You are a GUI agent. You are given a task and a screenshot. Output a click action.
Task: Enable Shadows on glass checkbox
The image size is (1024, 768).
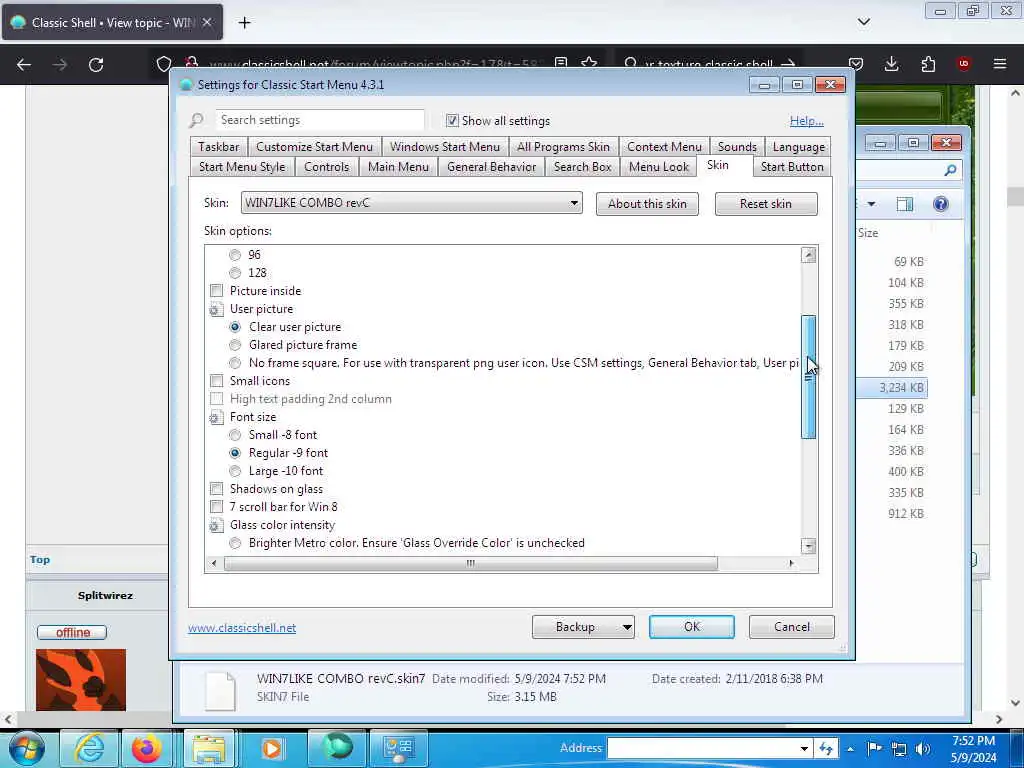[x=217, y=488]
